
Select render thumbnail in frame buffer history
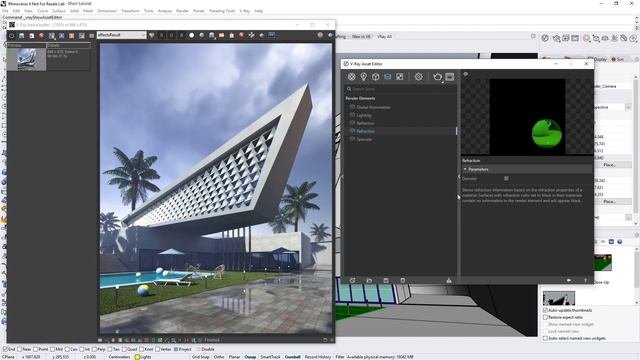pyautogui.click(x=27, y=59)
